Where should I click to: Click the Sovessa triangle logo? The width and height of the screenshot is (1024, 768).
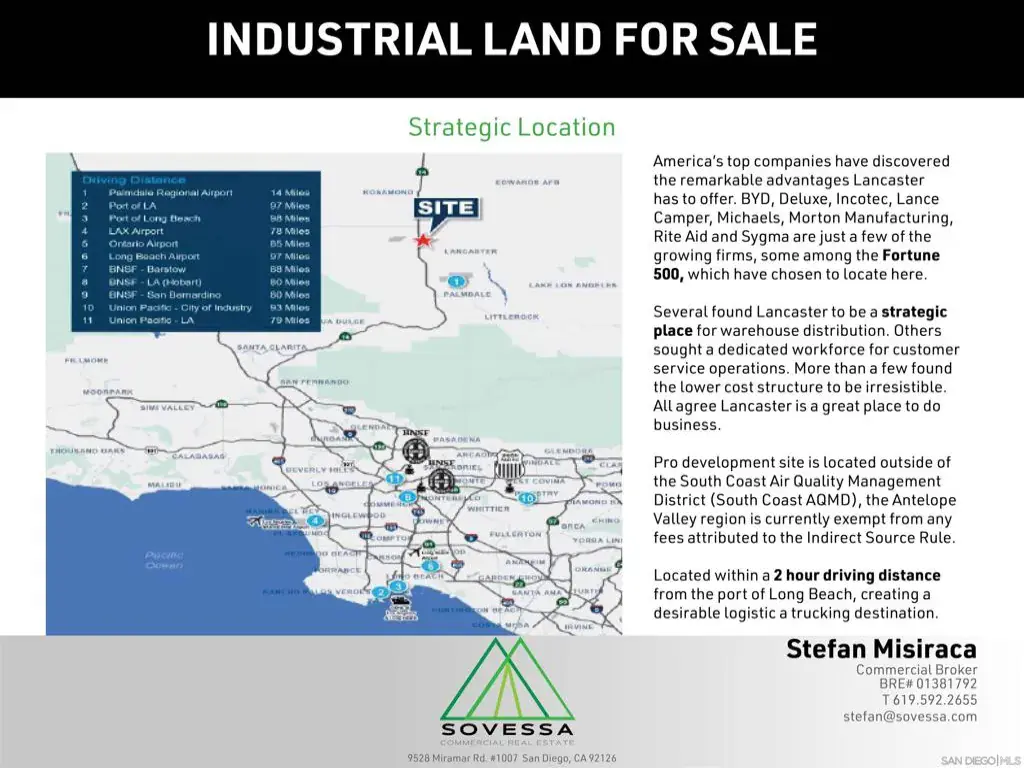coord(507,679)
